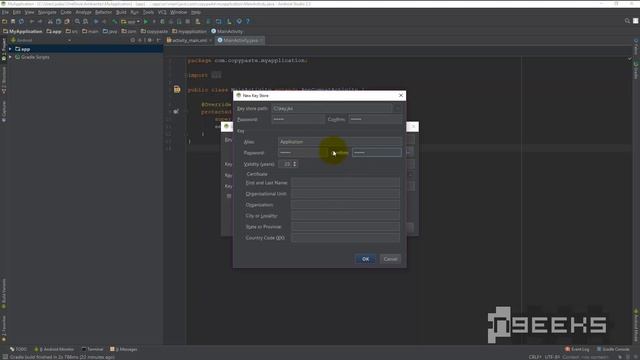The height and width of the screenshot is (360, 640).
Task: Click the Paste toolbar icon
Action: [x=67, y=21]
